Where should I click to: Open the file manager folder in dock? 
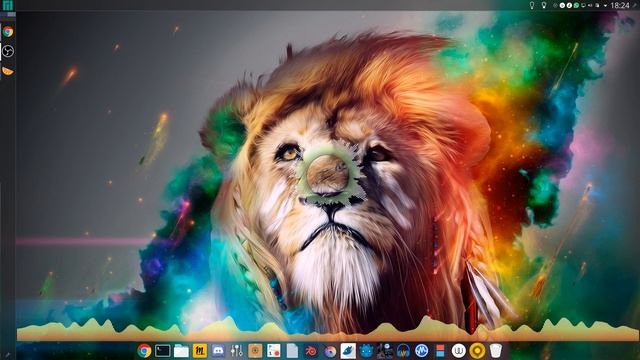point(181,351)
